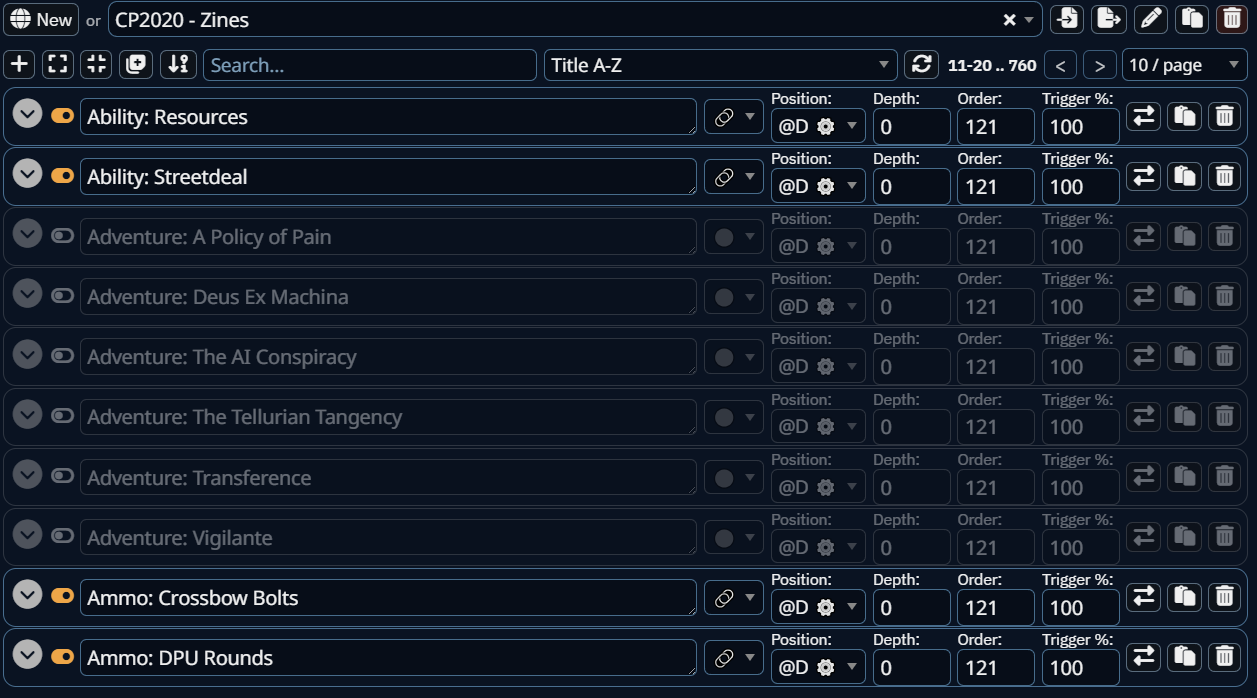Click the New lorebook button

tap(41, 19)
